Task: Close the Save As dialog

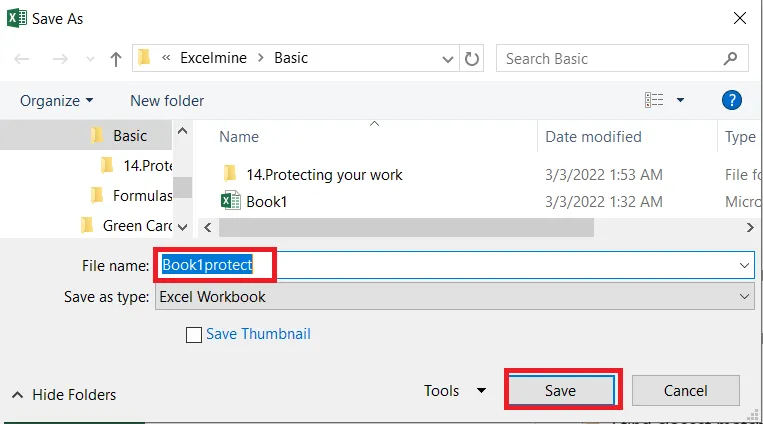Action: tap(740, 18)
